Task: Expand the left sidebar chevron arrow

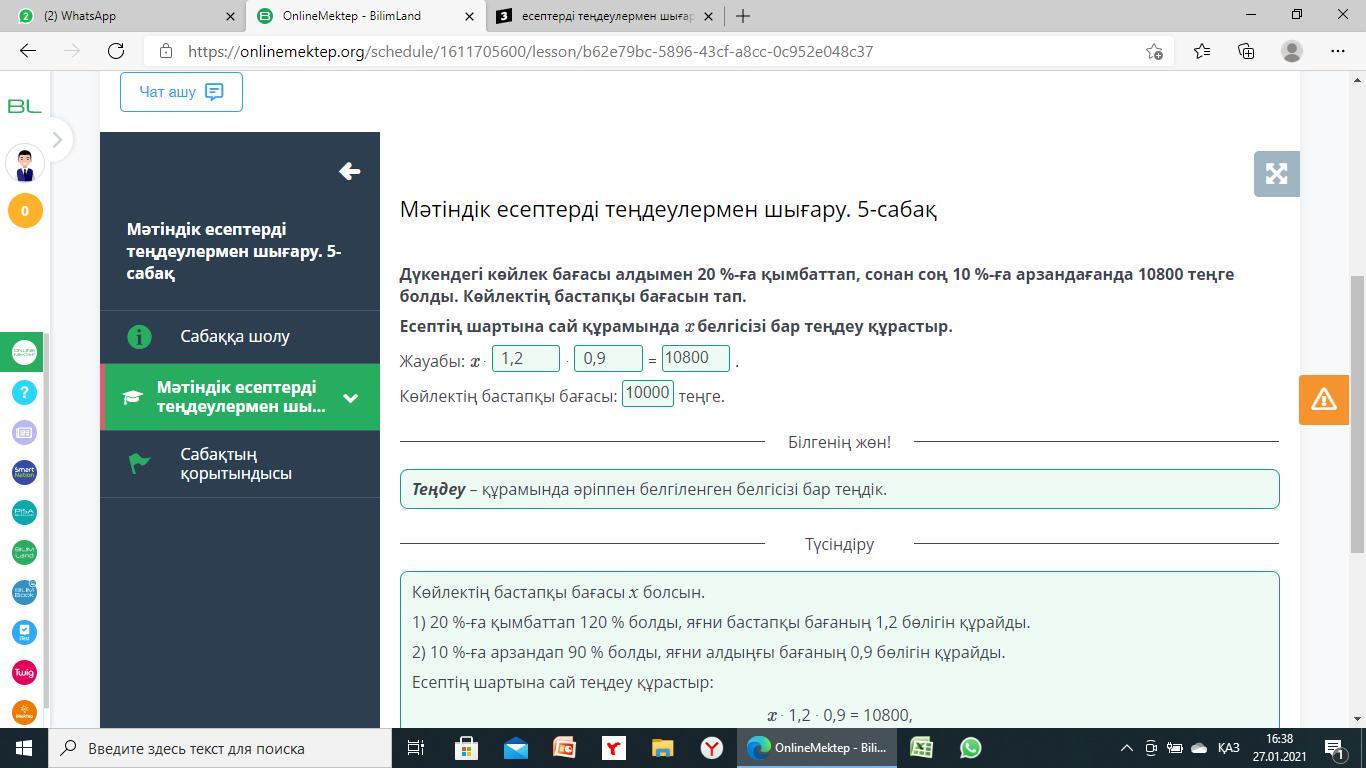Action: click(57, 140)
